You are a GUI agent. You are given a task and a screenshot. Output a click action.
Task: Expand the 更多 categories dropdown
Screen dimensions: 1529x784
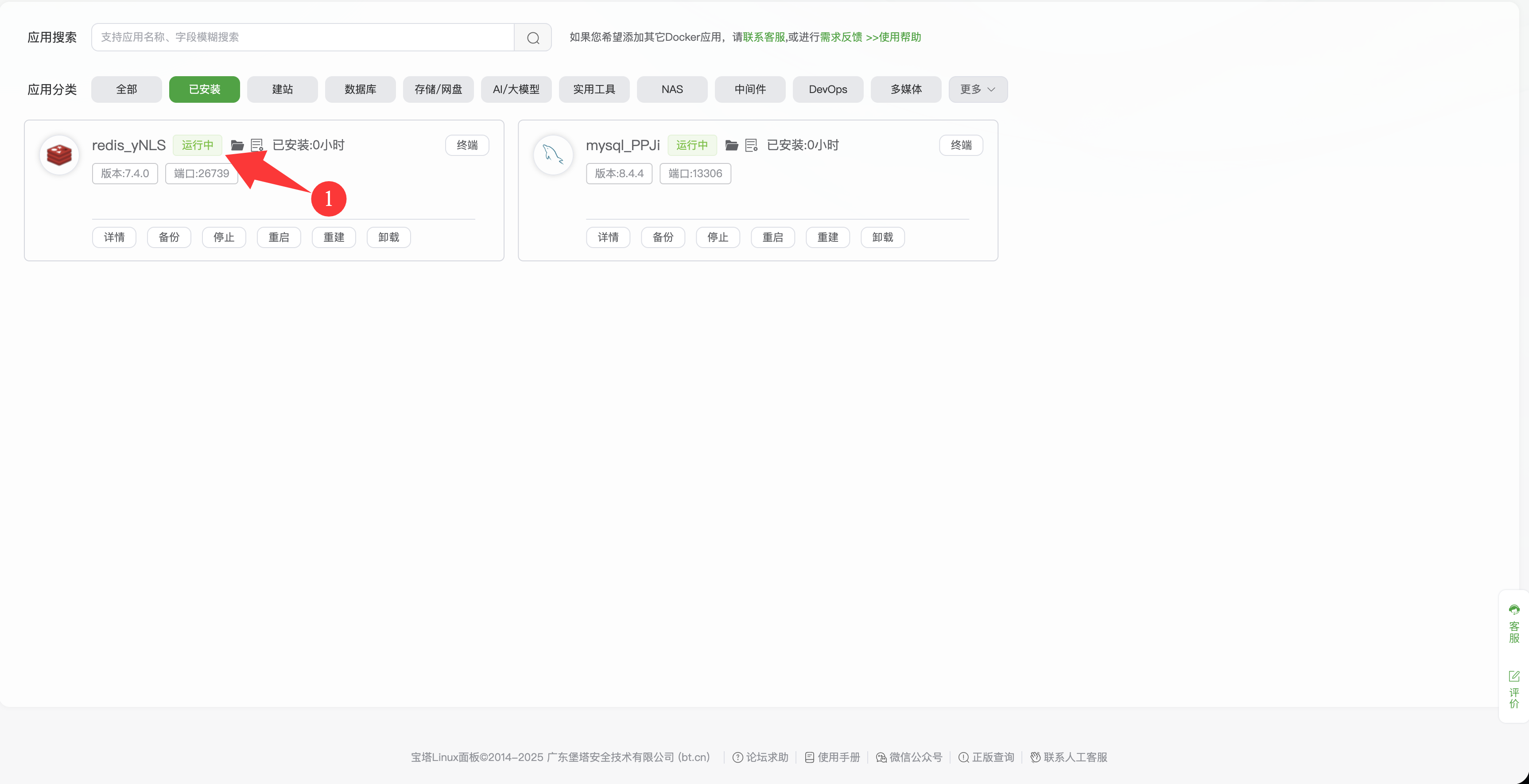[x=977, y=89]
